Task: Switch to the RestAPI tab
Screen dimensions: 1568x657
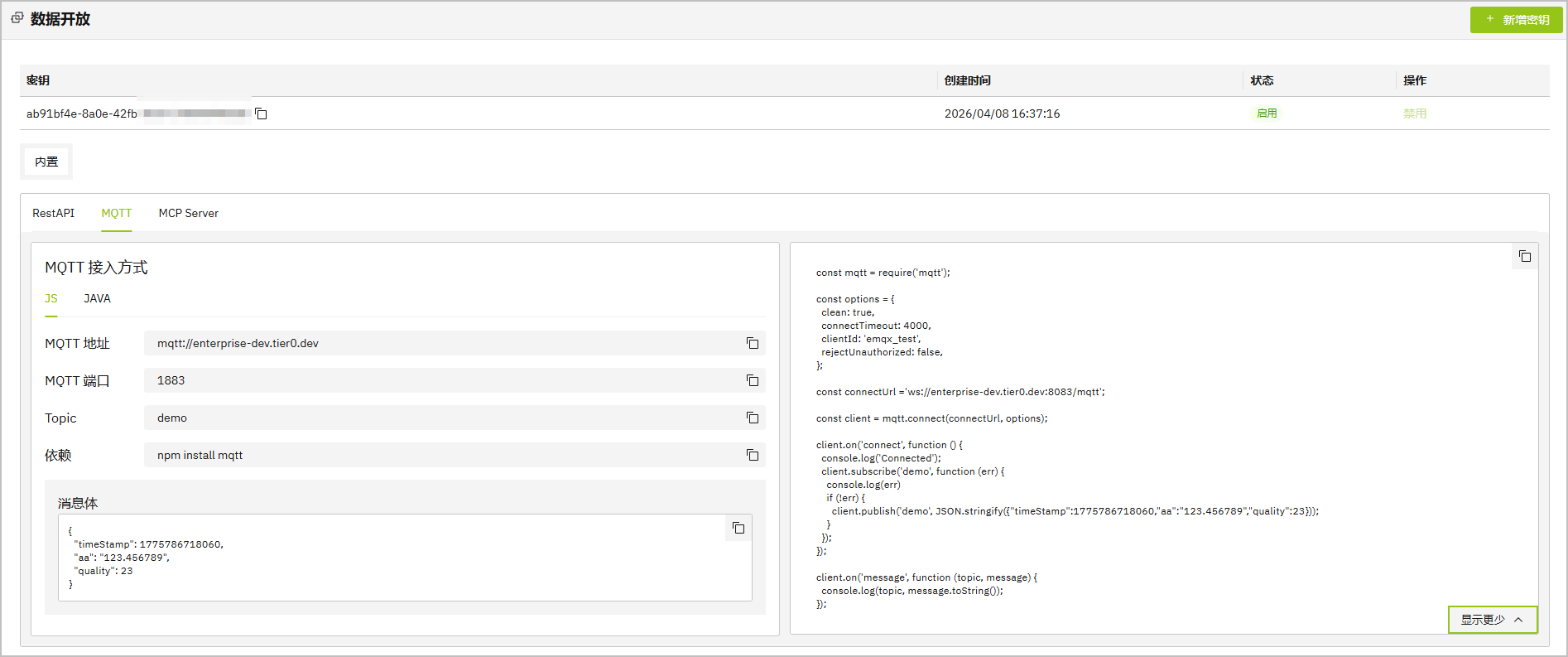Action: 53,213
